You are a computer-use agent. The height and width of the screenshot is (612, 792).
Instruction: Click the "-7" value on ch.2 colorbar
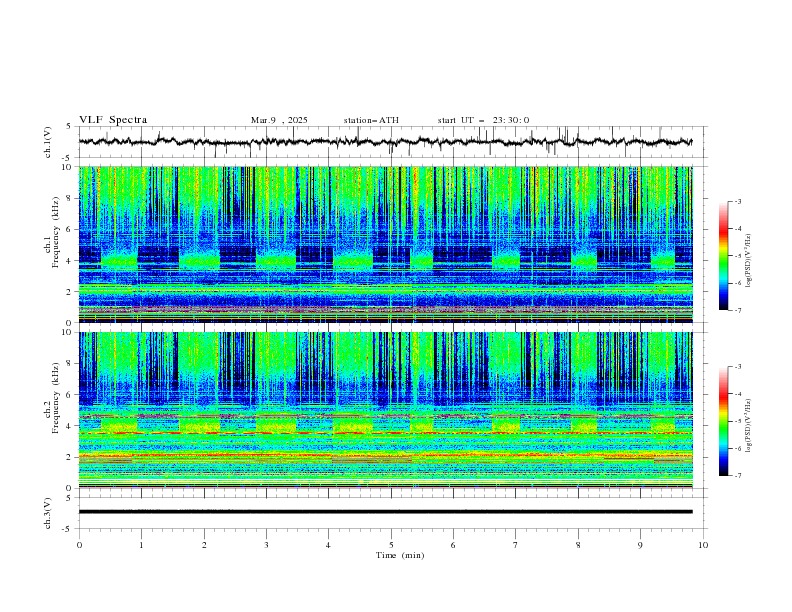pyautogui.click(x=738, y=476)
